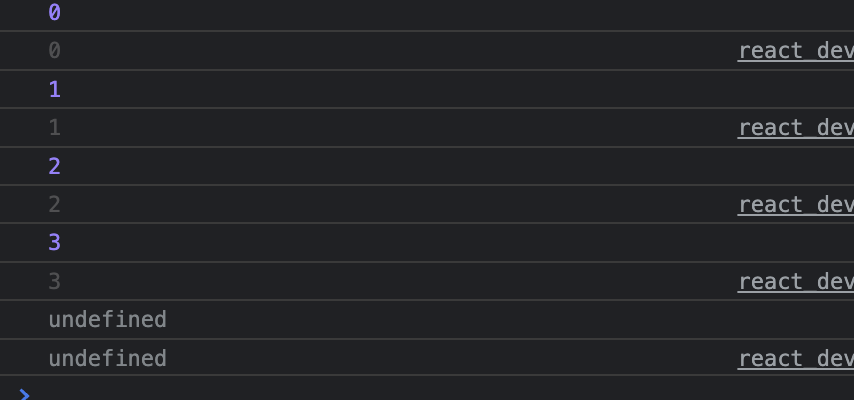Open react_dev link next to second undefined

[795, 359]
